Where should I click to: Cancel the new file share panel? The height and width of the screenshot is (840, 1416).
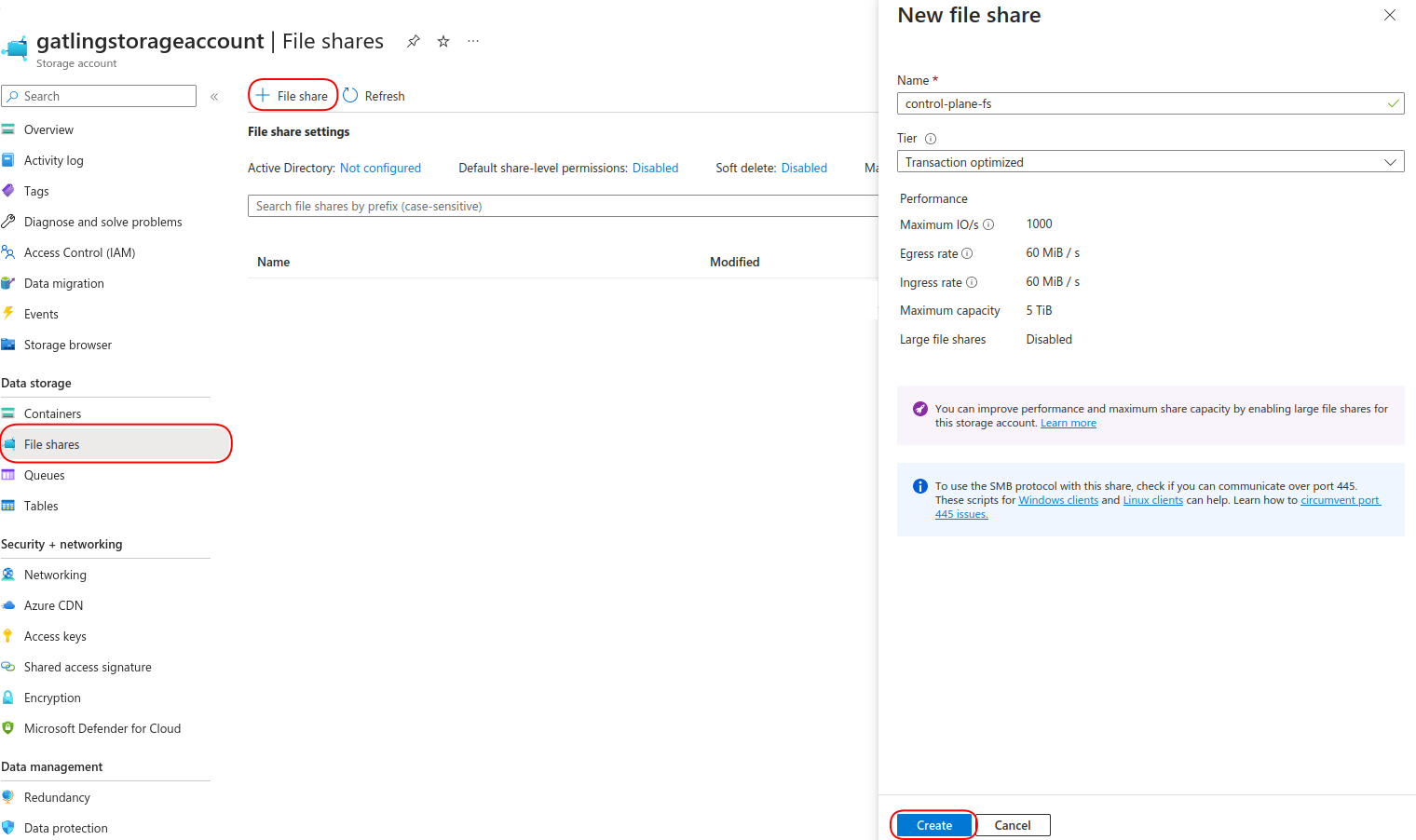coord(1013,825)
